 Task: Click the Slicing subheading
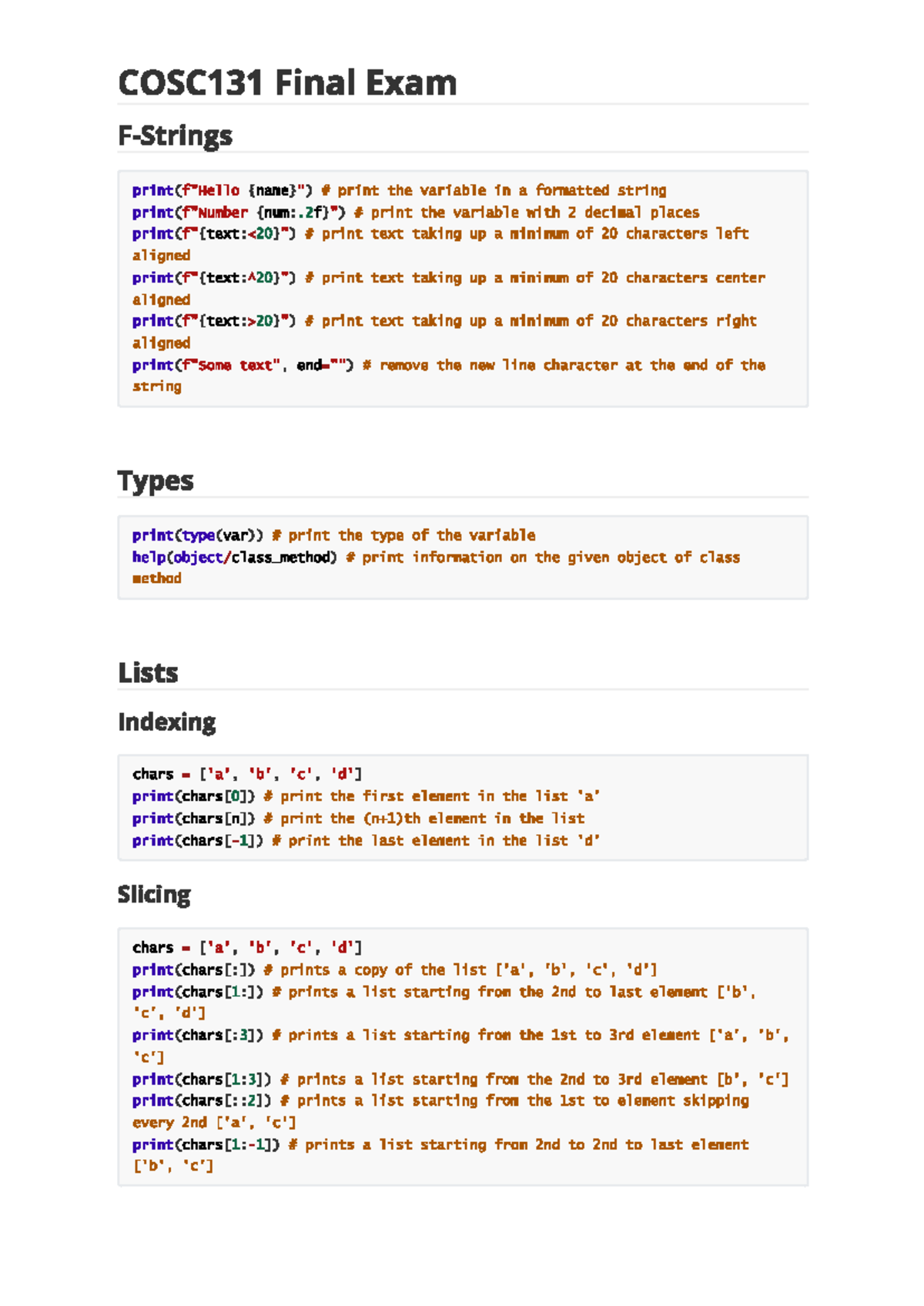(x=154, y=895)
